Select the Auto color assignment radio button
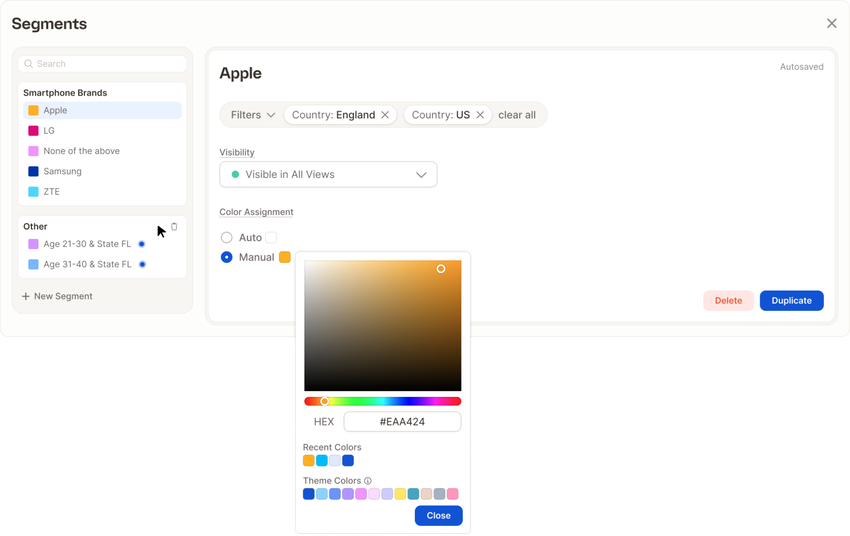 coord(227,238)
